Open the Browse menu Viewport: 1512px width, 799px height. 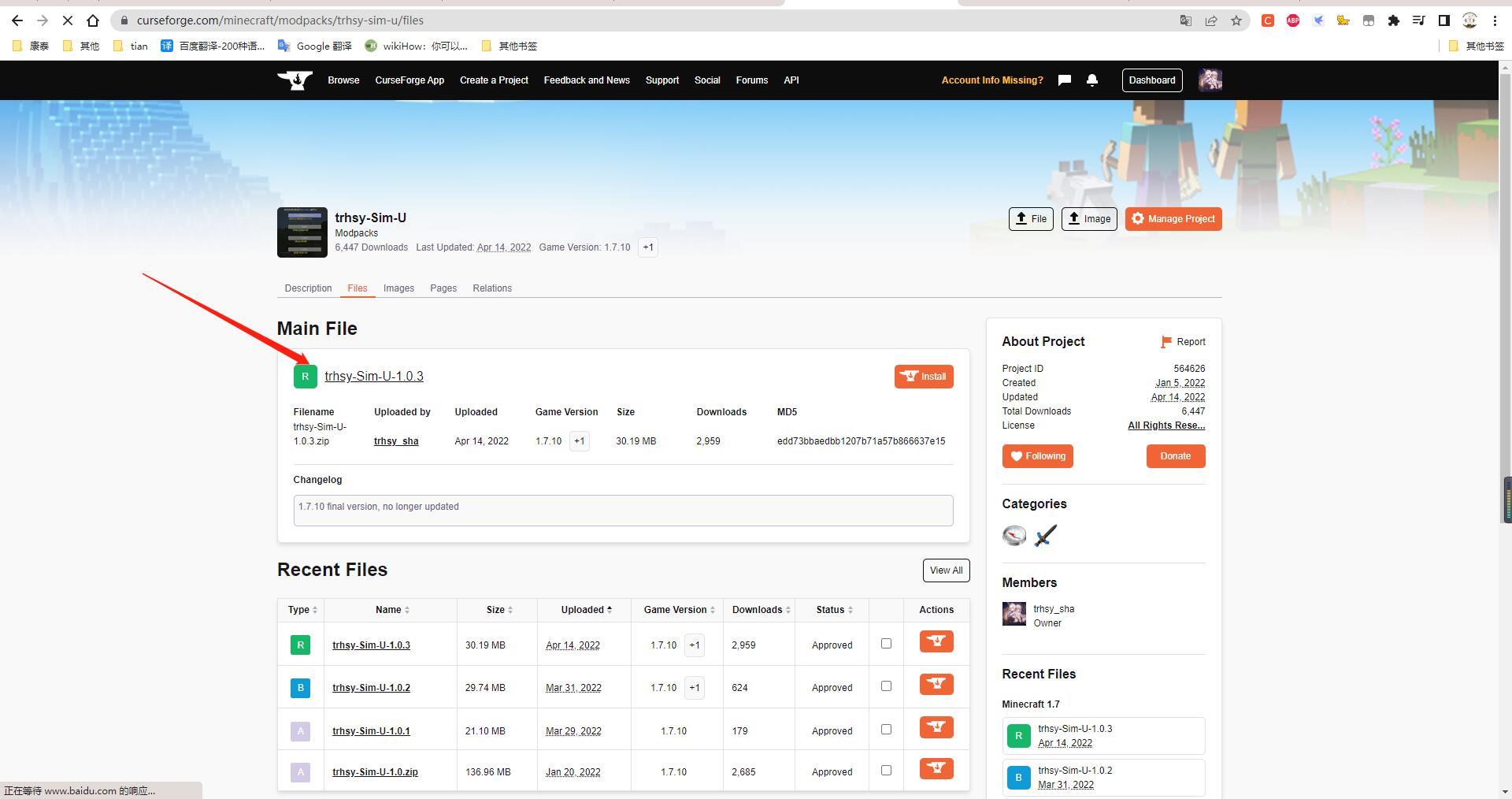[343, 80]
